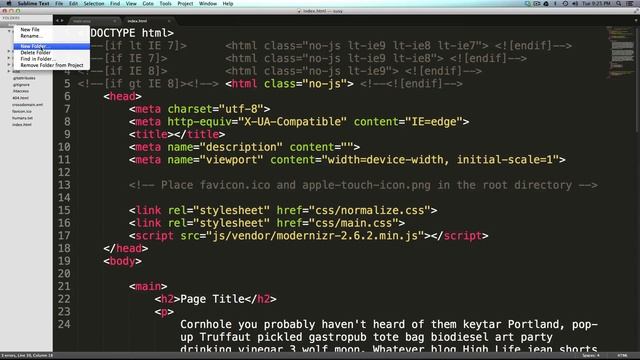
Task: Select Rename... in the context menu
Action: pyautogui.click(x=51, y=36)
